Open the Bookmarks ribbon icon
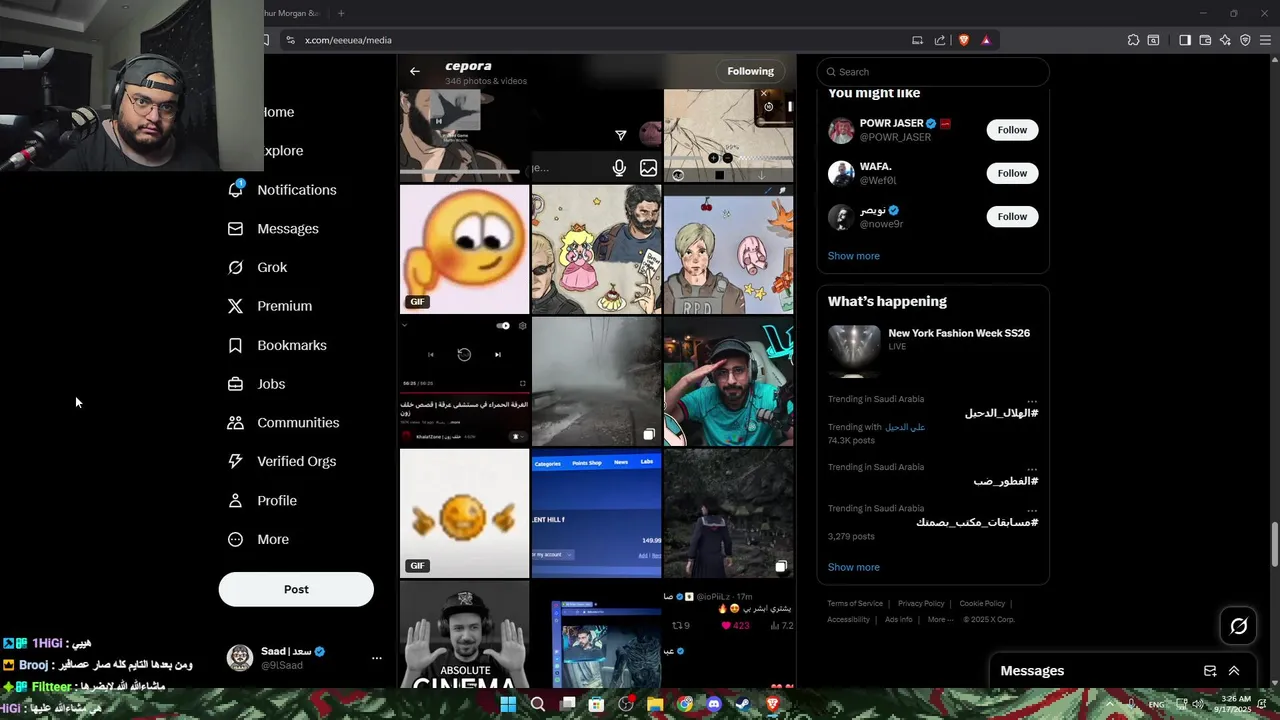1280x720 pixels. (235, 345)
